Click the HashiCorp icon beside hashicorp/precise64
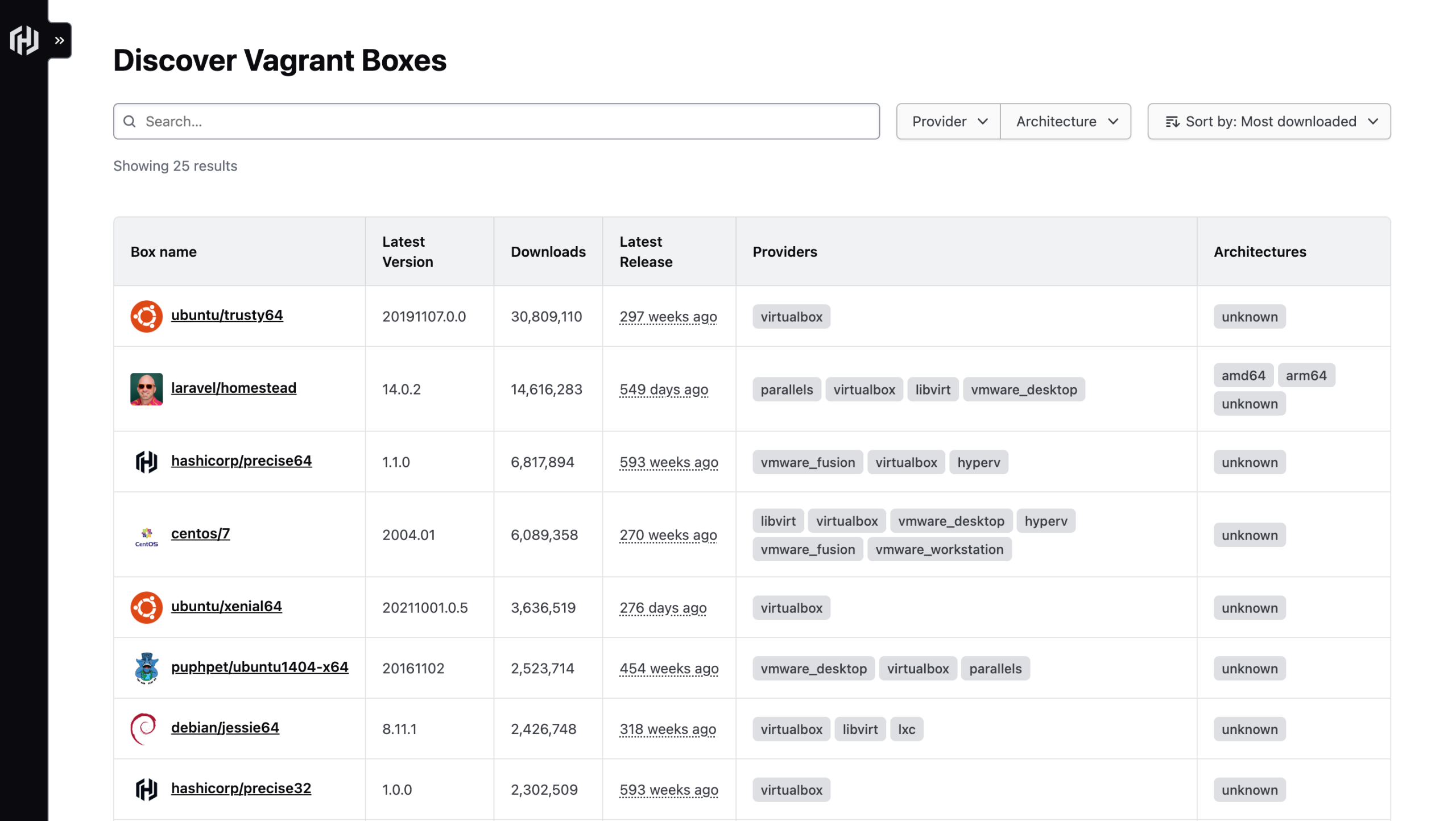The width and height of the screenshot is (1456, 821). 146,462
